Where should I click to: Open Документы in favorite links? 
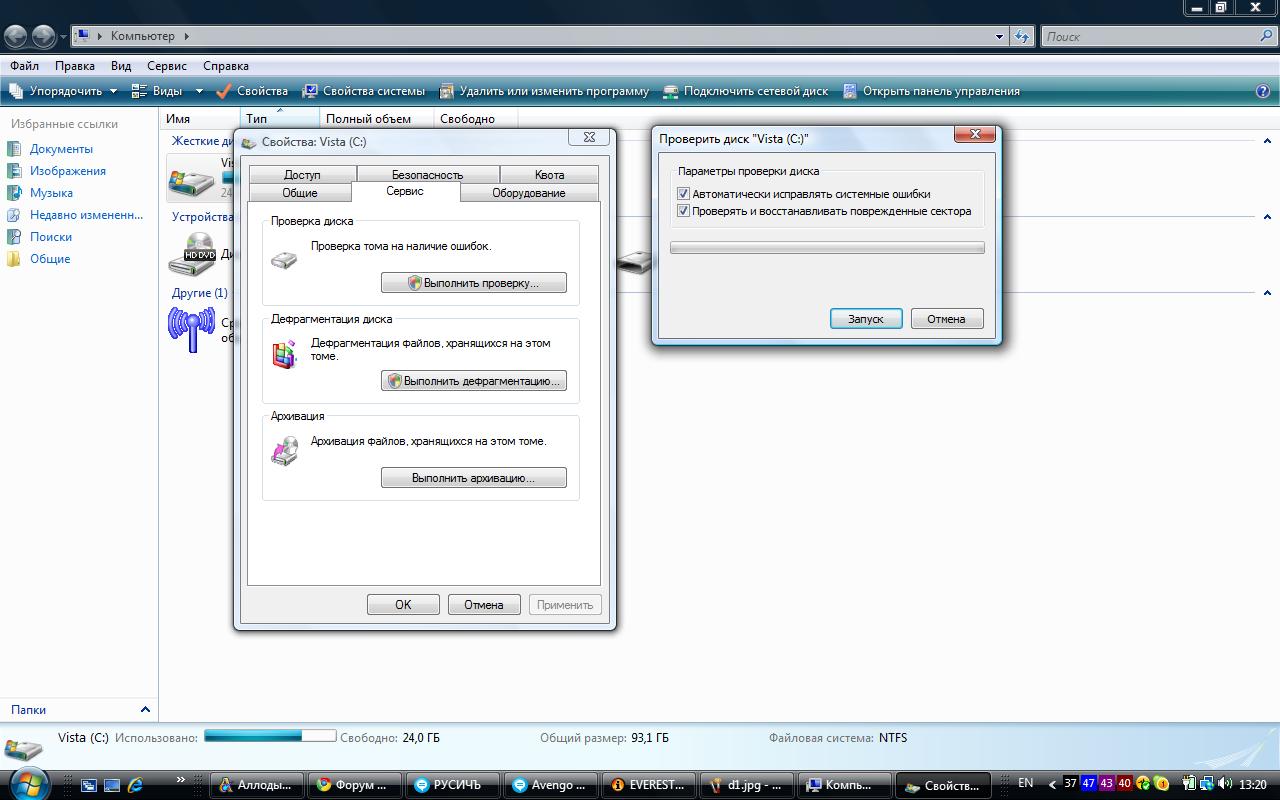pos(61,149)
